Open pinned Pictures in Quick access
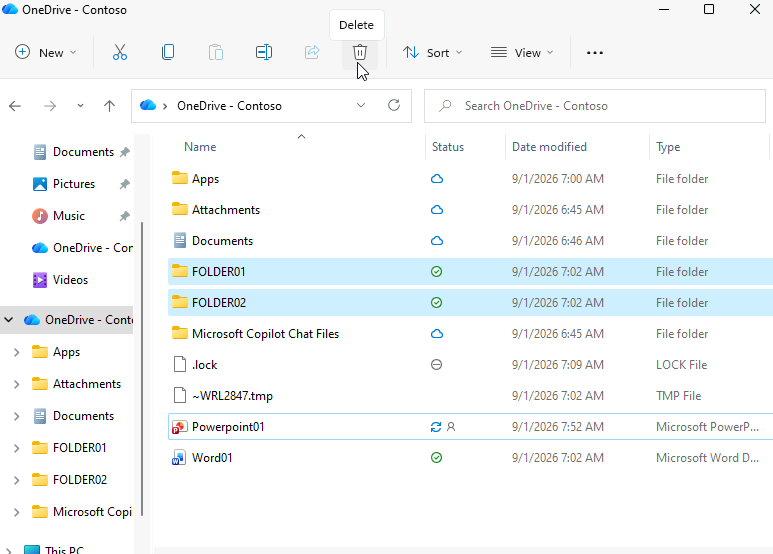773x554 pixels. coord(64,184)
